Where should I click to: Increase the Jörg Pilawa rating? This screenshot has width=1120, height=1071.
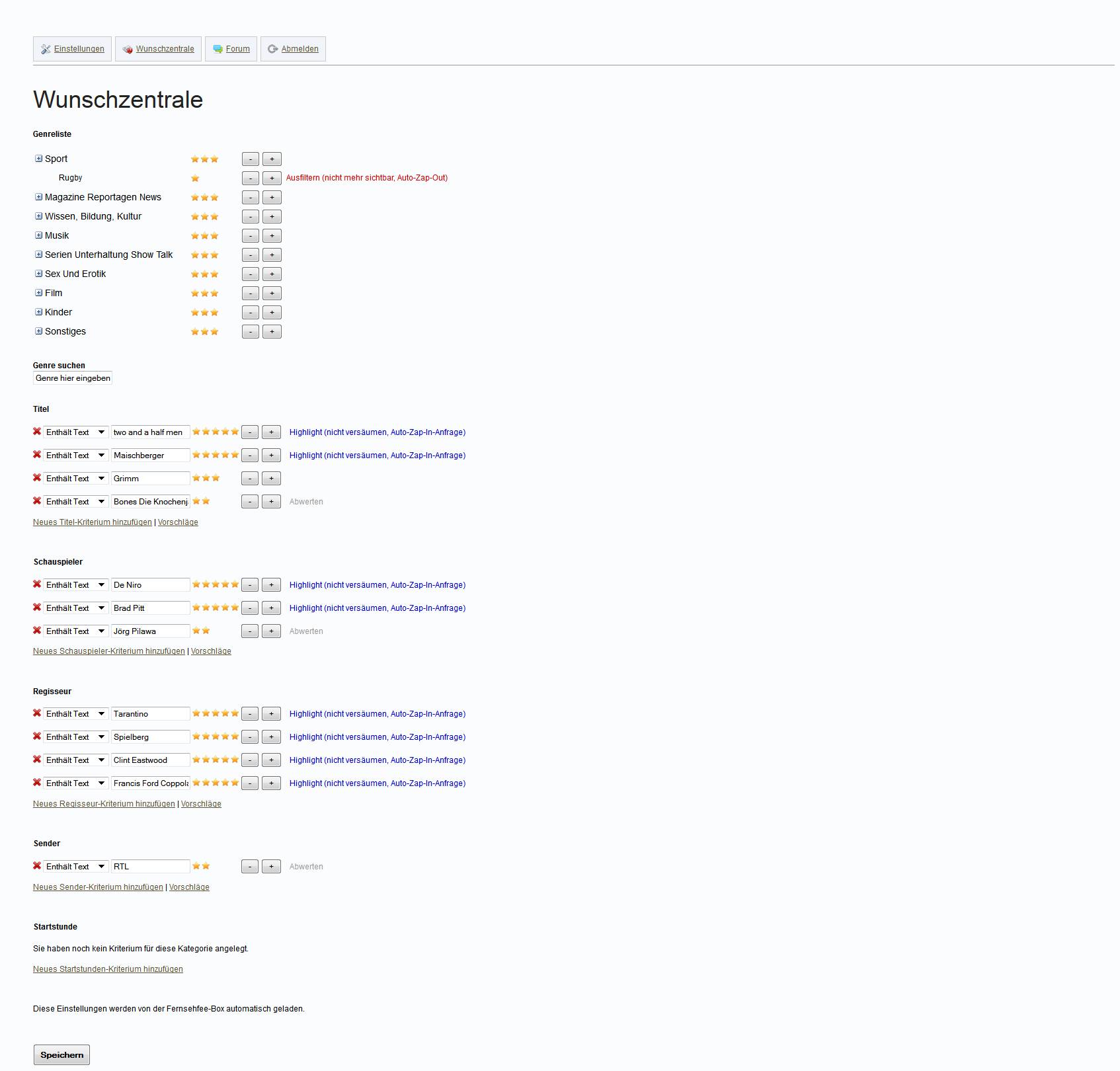coord(271,631)
